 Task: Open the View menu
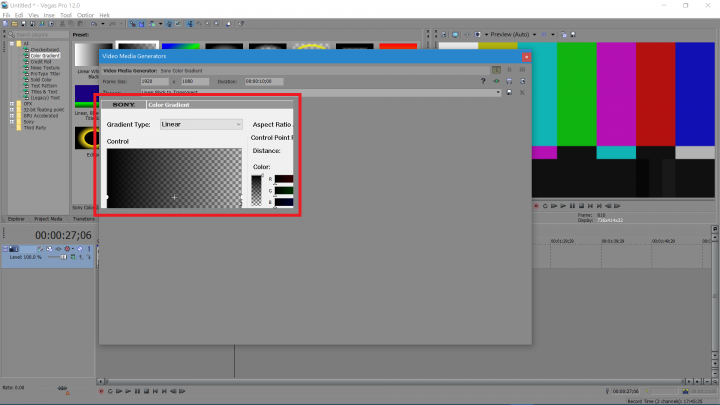click(34, 15)
